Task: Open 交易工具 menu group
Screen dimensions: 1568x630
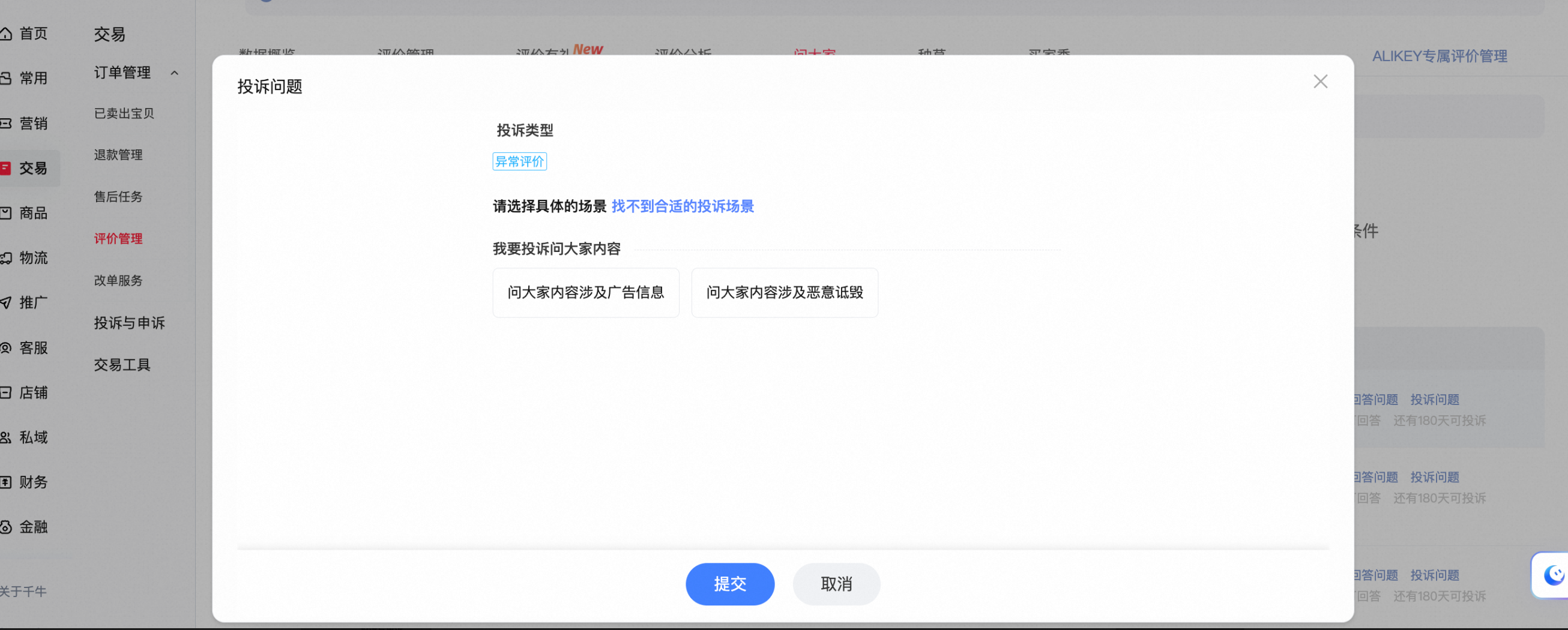Action: 122,365
